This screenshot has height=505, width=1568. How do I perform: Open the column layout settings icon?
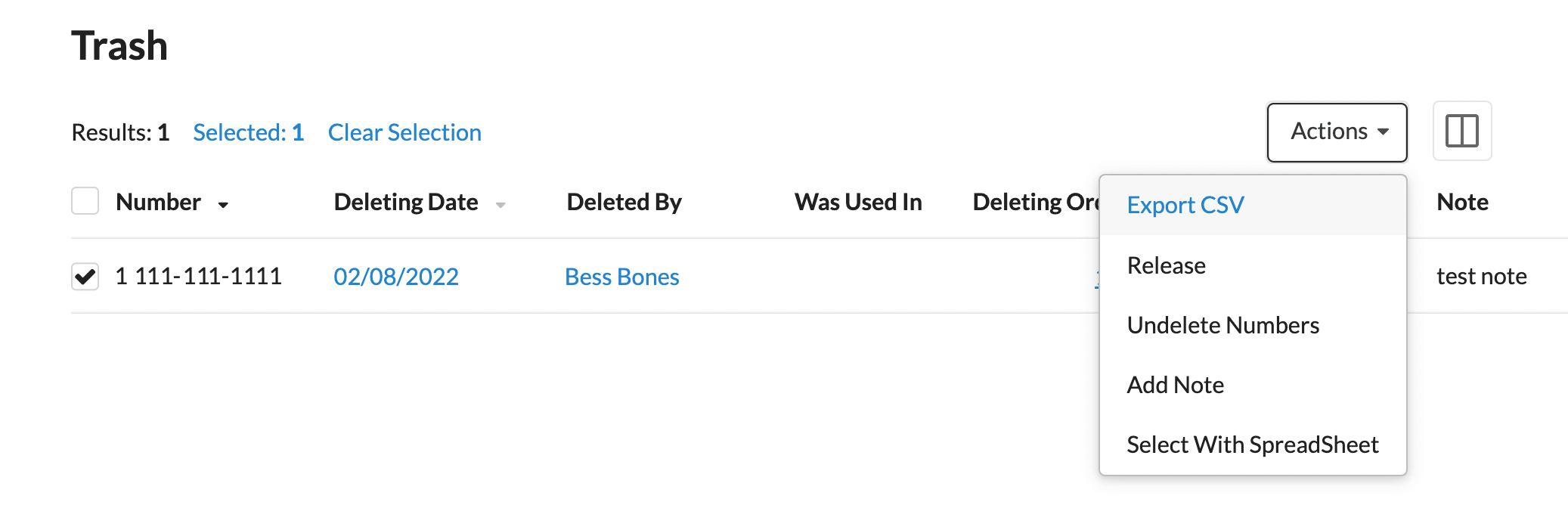click(1461, 131)
